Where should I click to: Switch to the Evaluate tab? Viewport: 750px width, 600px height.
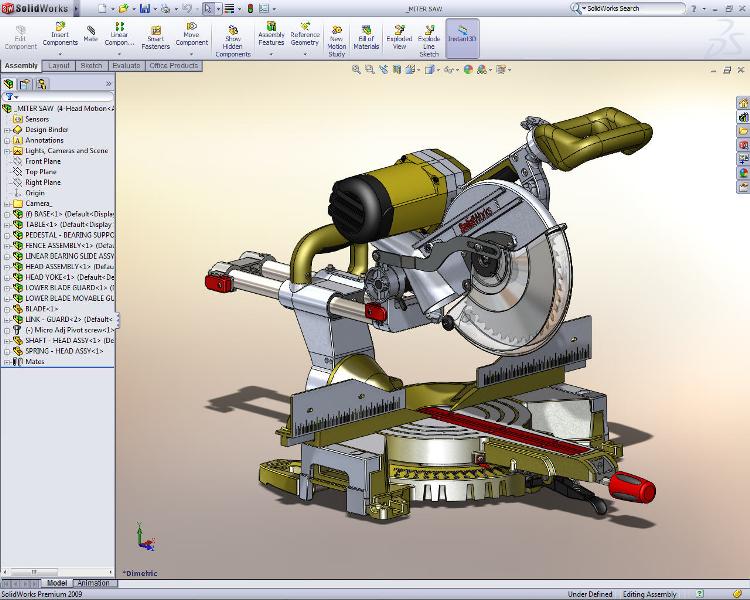click(x=126, y=66)
